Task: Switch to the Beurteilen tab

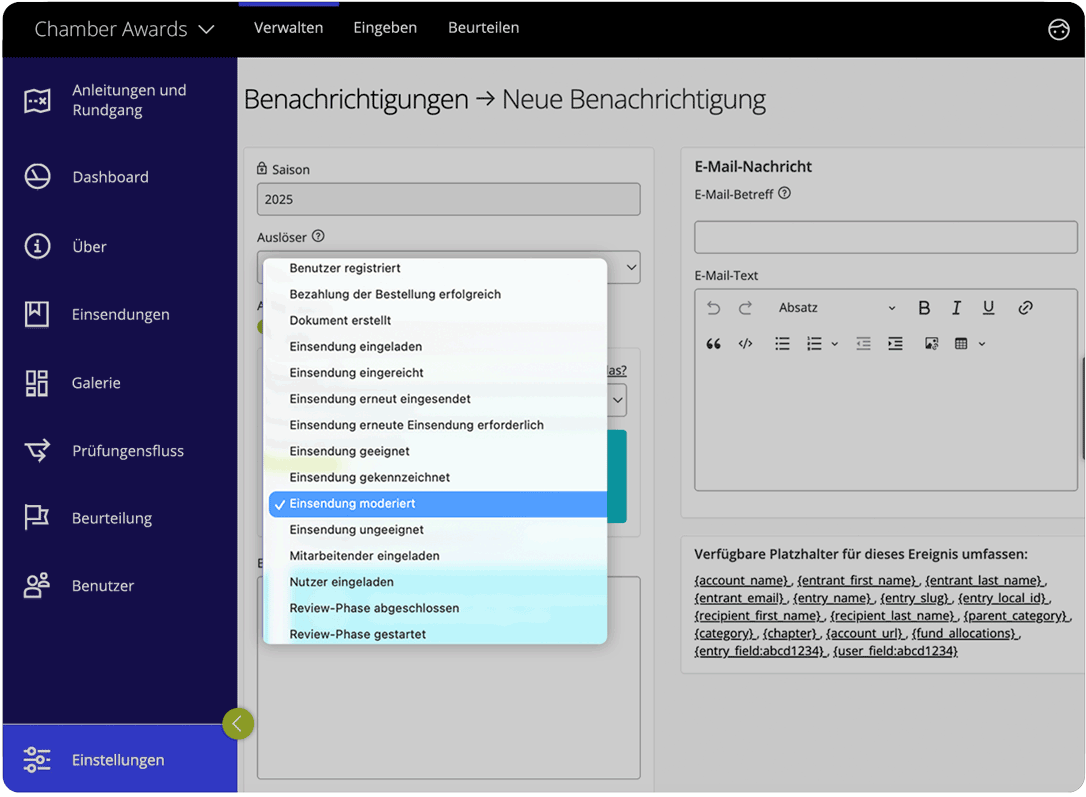Action: coord(483,28)
